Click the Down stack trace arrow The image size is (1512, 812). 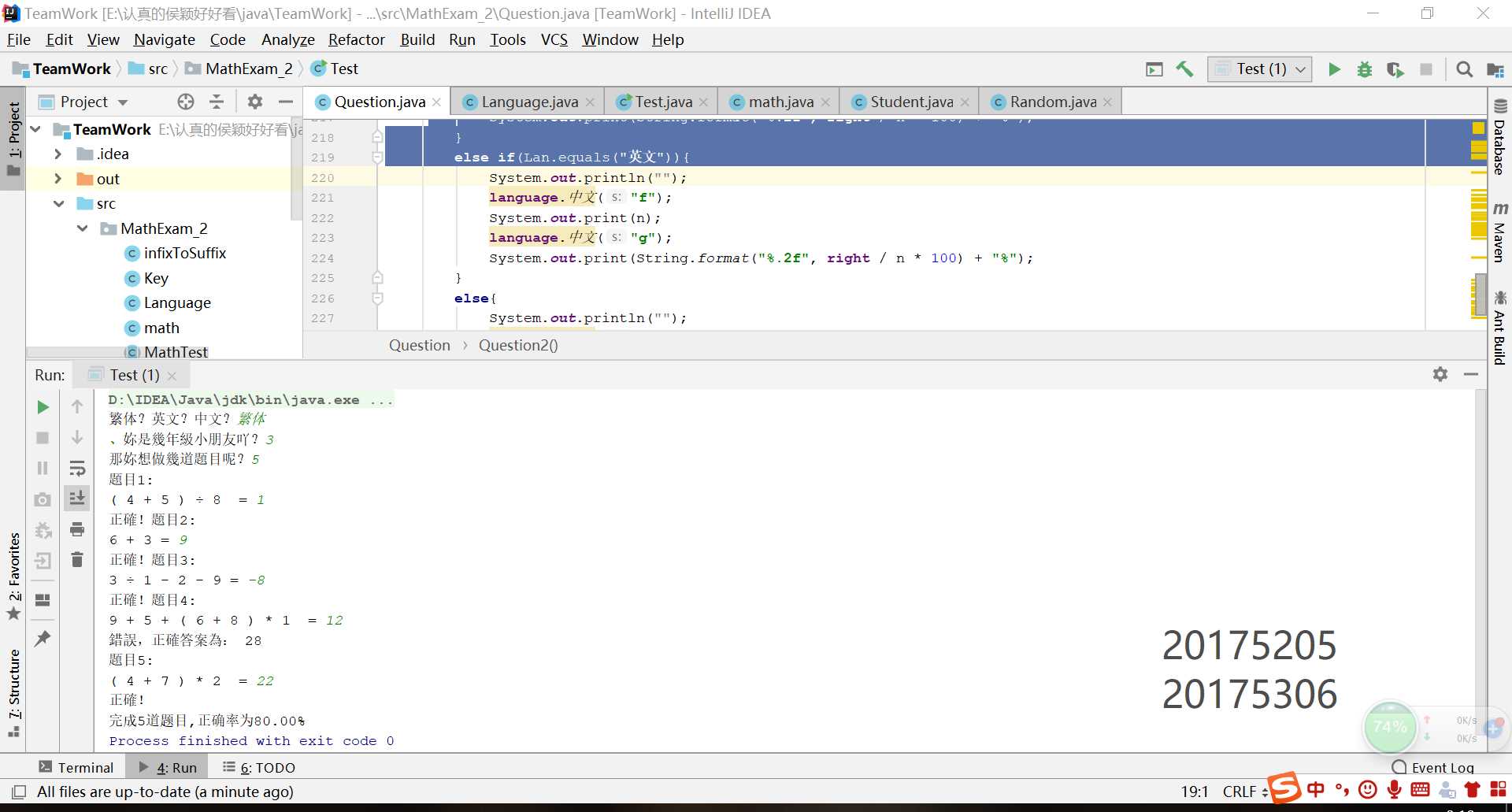coord(77,438)
